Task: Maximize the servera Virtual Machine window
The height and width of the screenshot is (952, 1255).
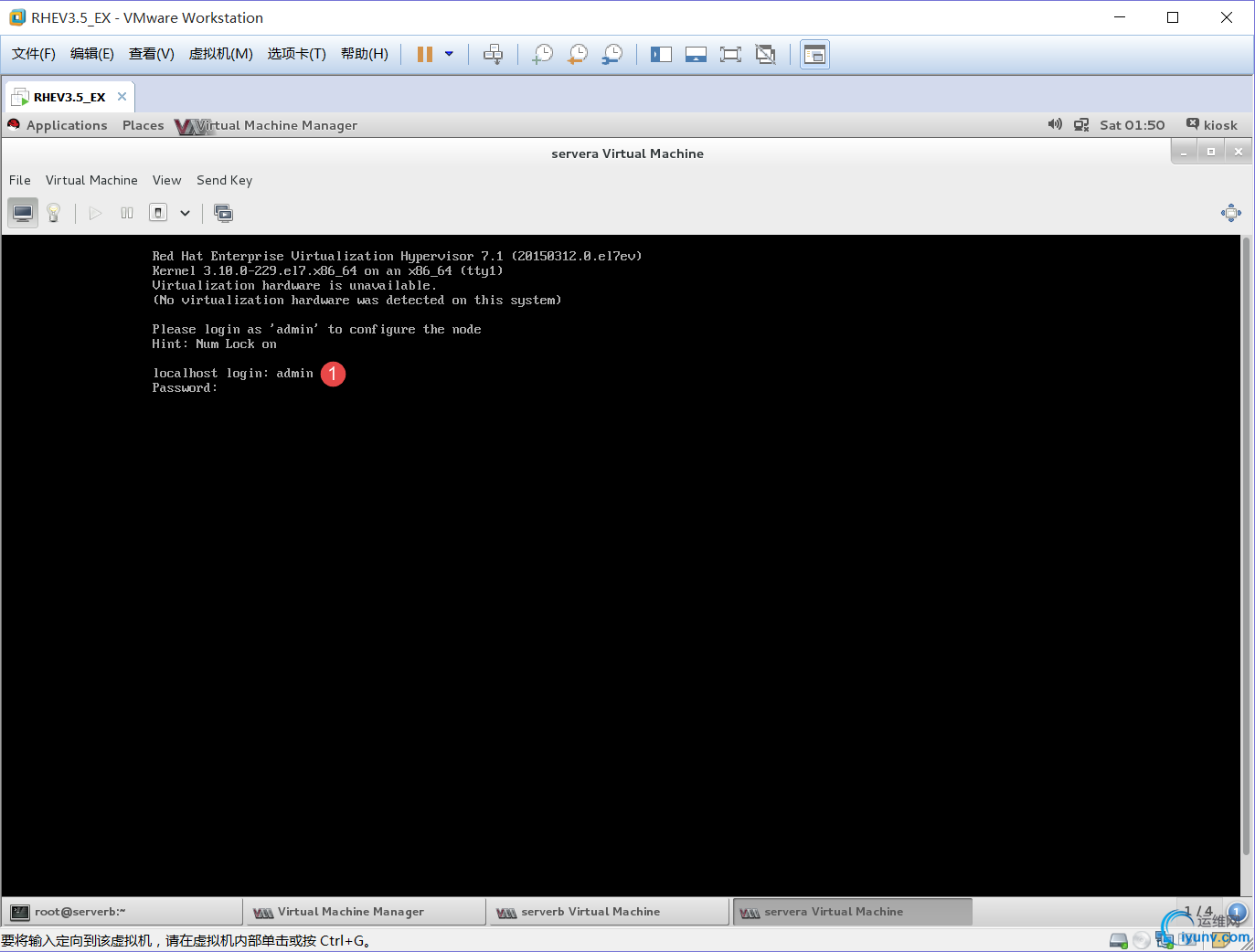Action: [x=1211, y=152]
